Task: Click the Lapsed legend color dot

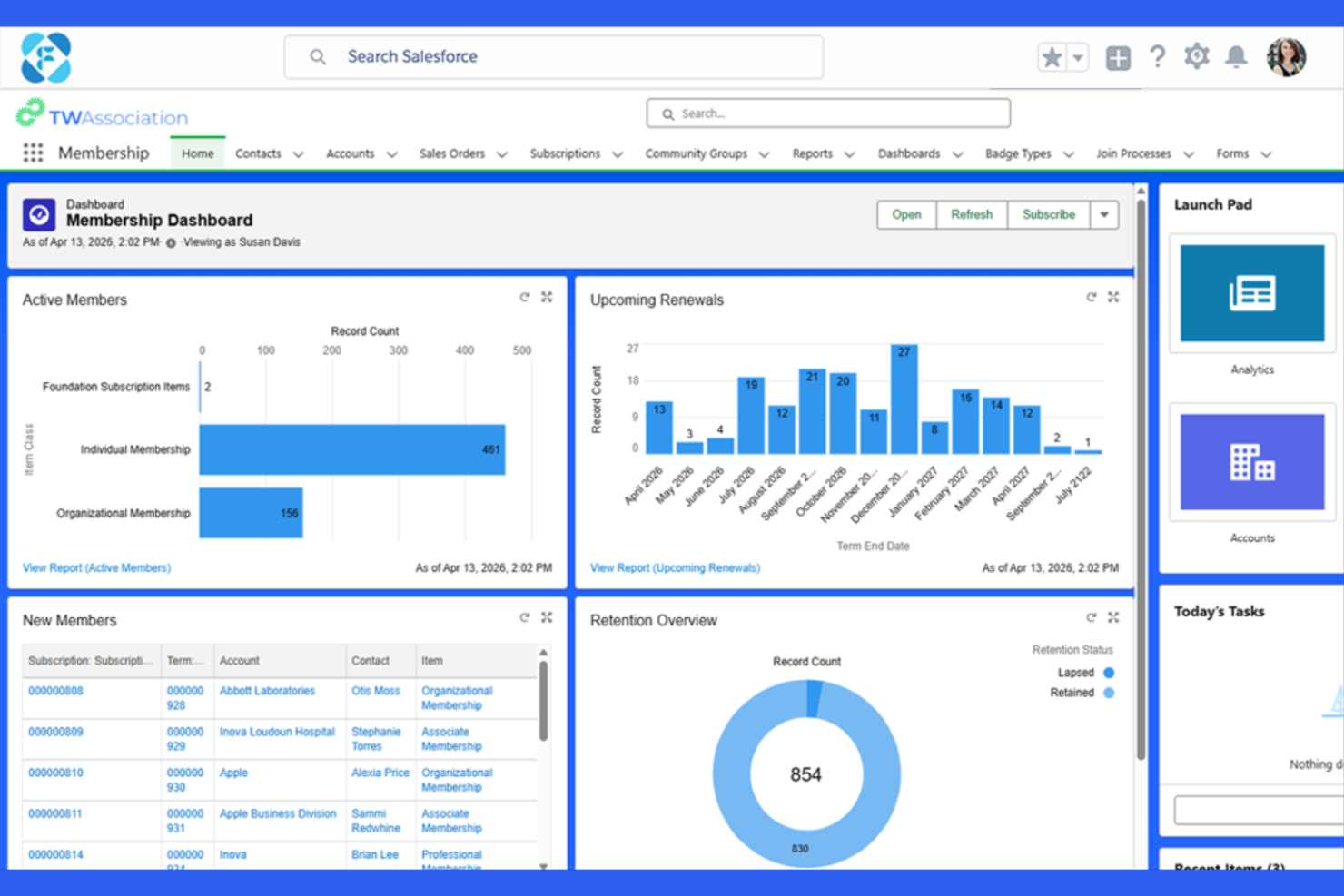Action: pyautogui.click(x=1108, y=673)
